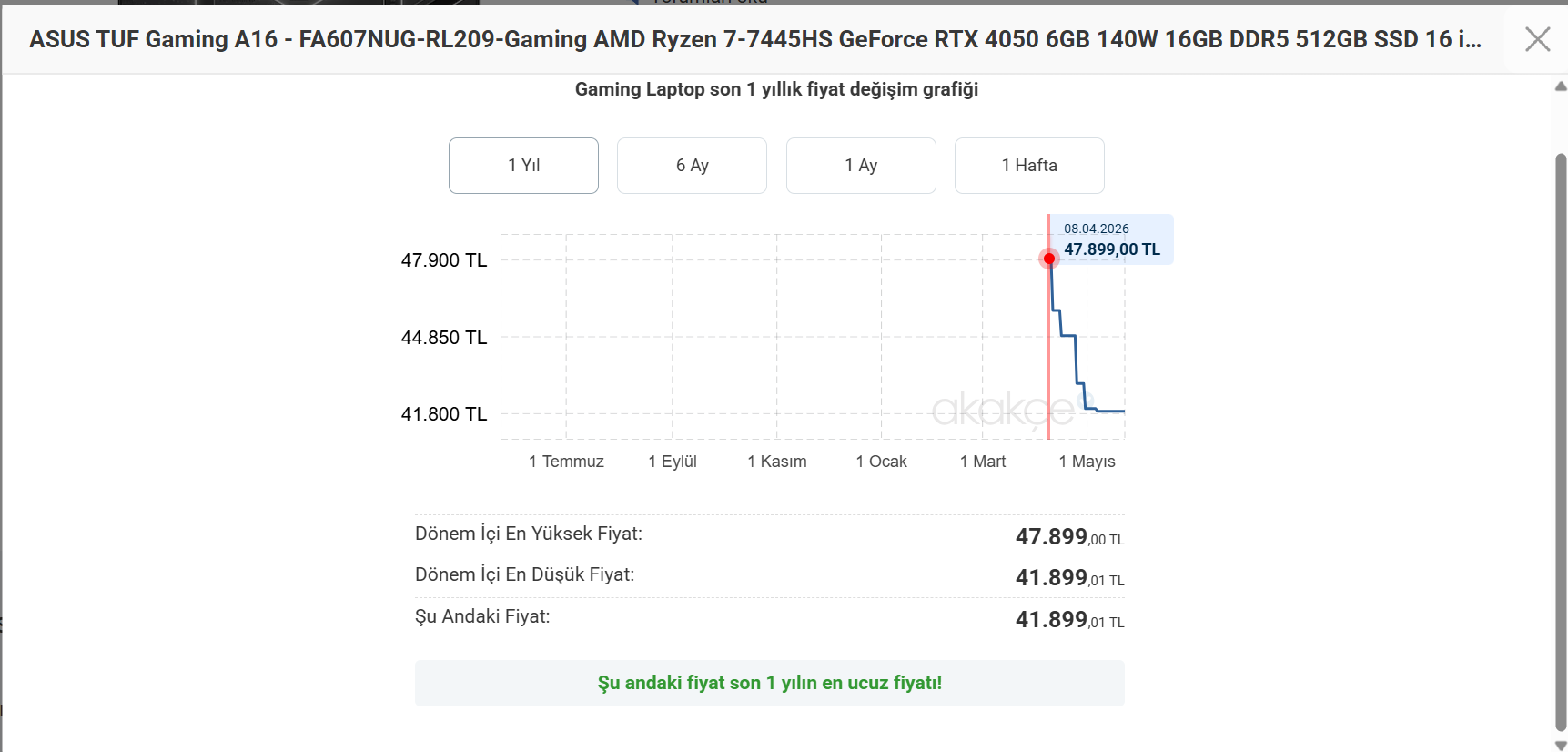Image resolution: width=1568 pixels, height=752 pixels.
Task: Click the scrollbar up arrow
Action: [1561, 86]
